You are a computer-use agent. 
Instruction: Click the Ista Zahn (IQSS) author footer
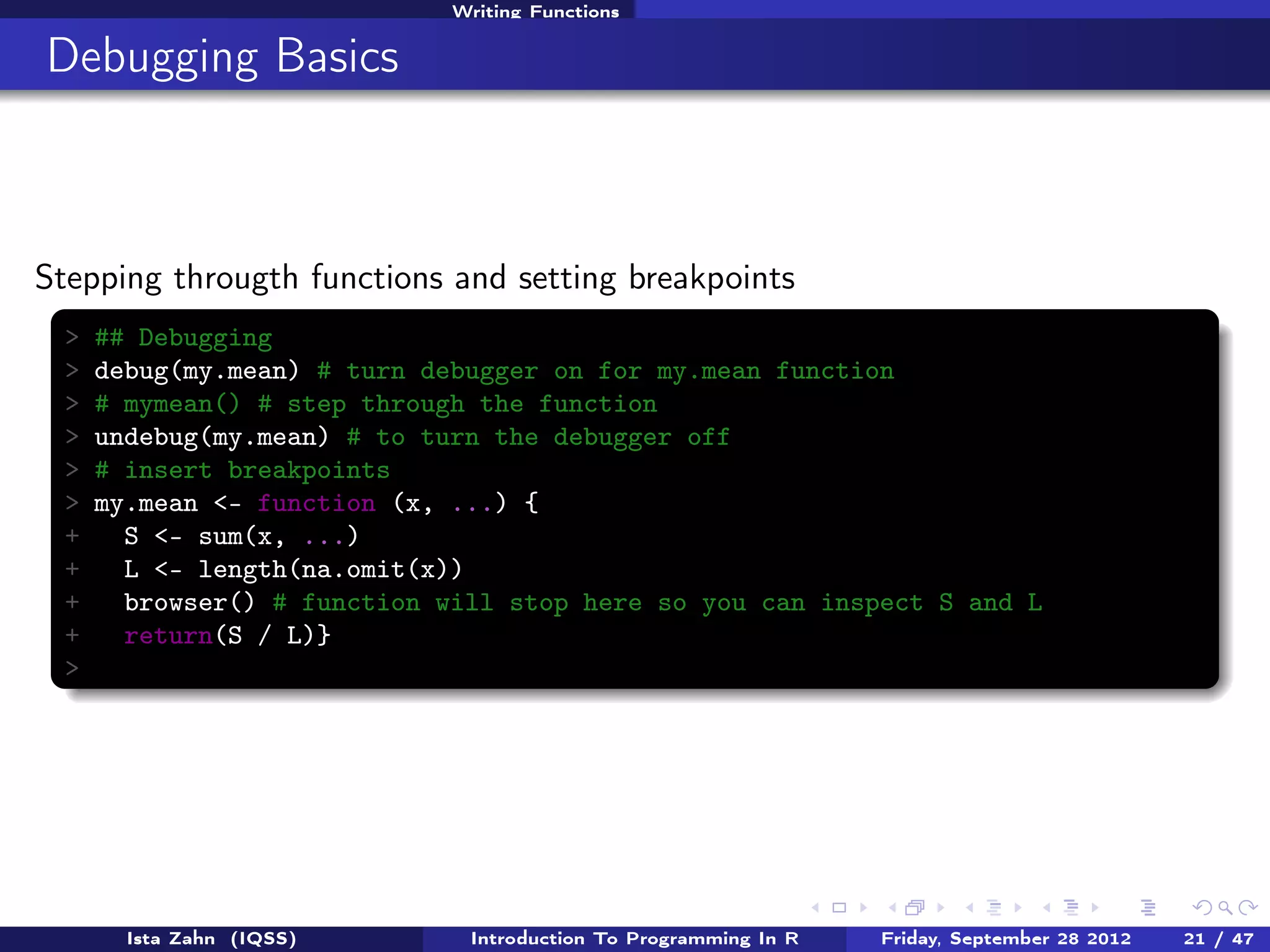211,938
